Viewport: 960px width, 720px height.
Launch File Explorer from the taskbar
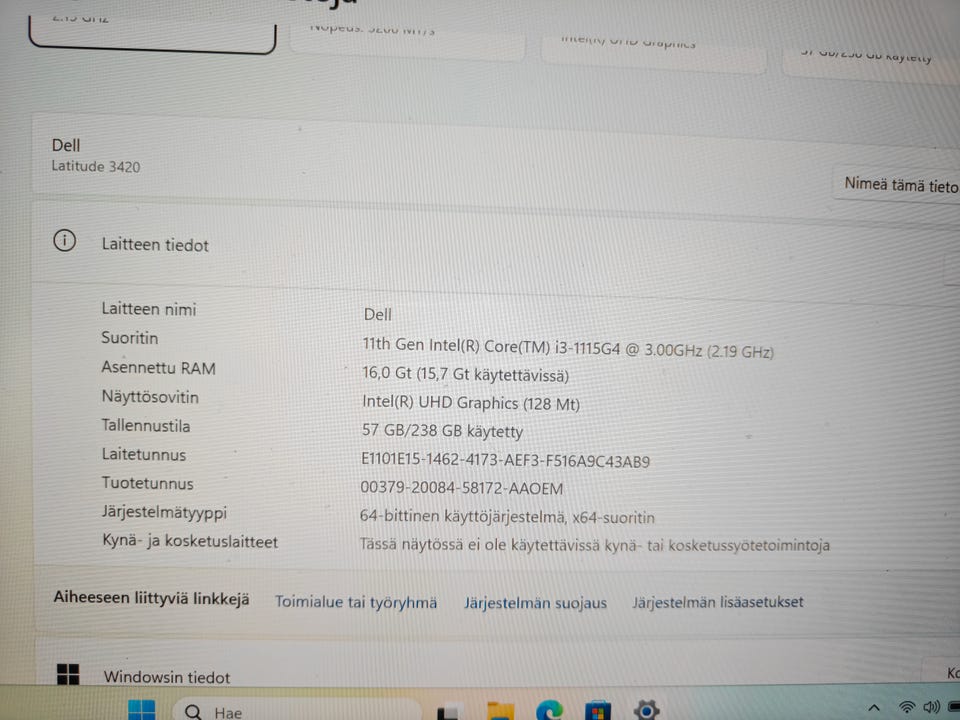point(500,711)
